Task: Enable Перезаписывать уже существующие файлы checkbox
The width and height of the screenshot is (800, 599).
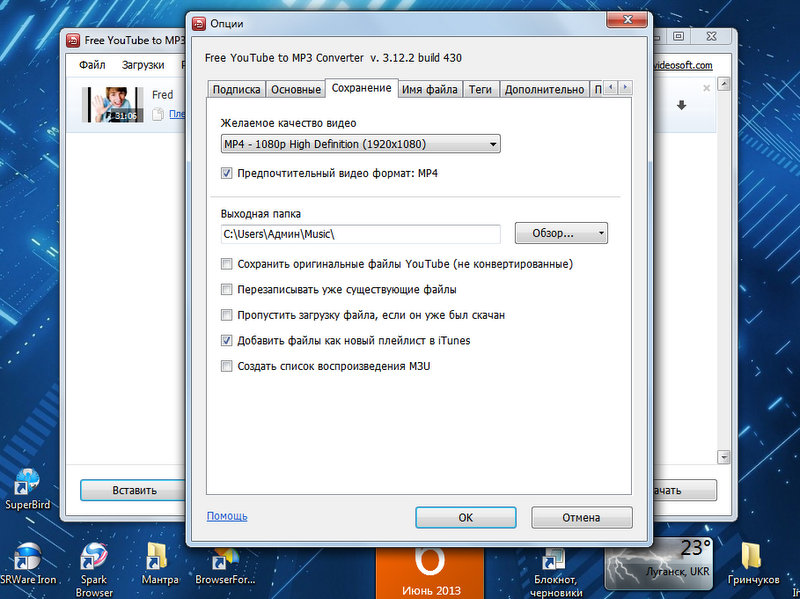Action: tap(227, 290)
